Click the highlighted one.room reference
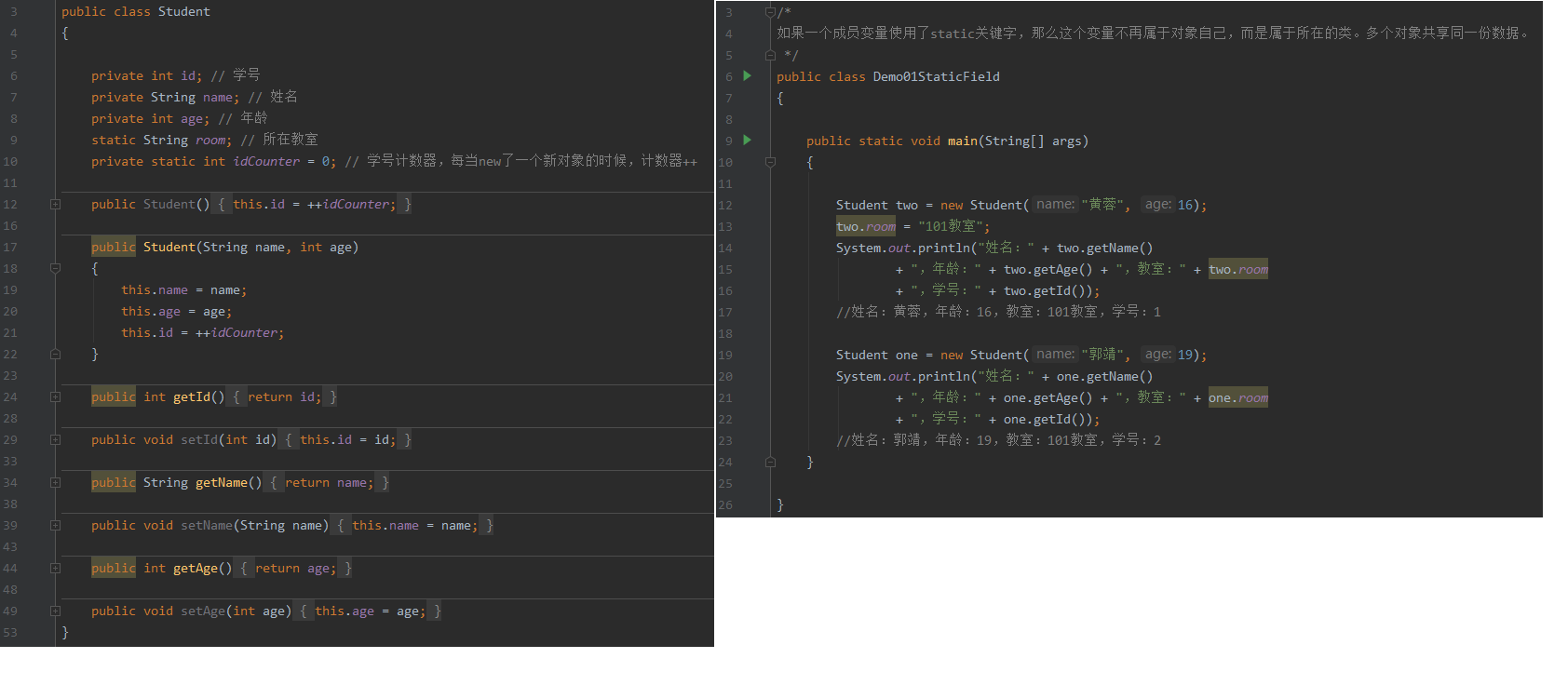The width and height of the screenshot is (1568, 685). pyautogui.click(x=1237, y=398)
